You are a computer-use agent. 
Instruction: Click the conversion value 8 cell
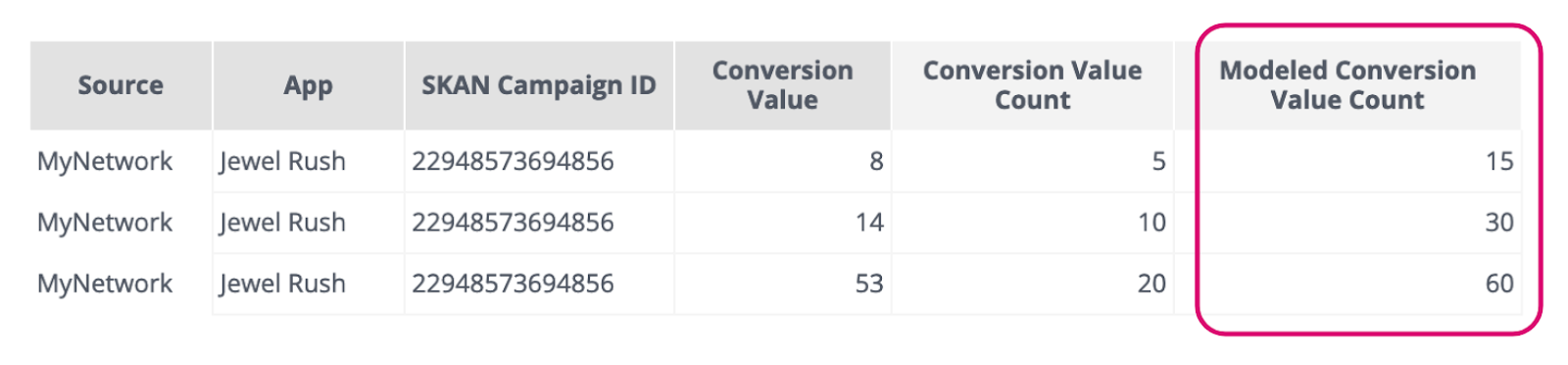click(x=782, y=161)
